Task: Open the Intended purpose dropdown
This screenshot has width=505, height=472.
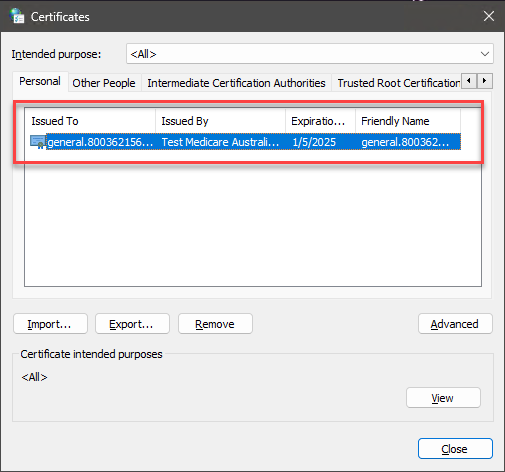Action: pyautogui.click(x=310, y=54)
